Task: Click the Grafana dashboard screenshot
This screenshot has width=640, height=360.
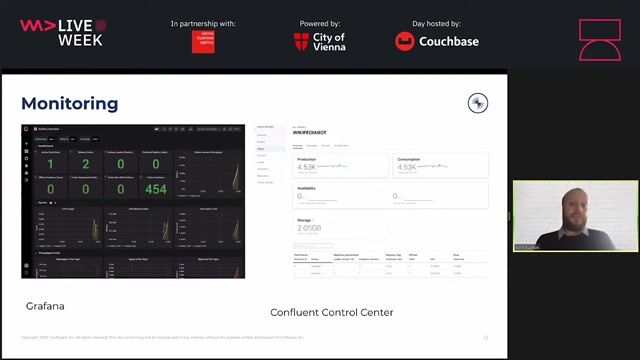Action: click(133, 201)
